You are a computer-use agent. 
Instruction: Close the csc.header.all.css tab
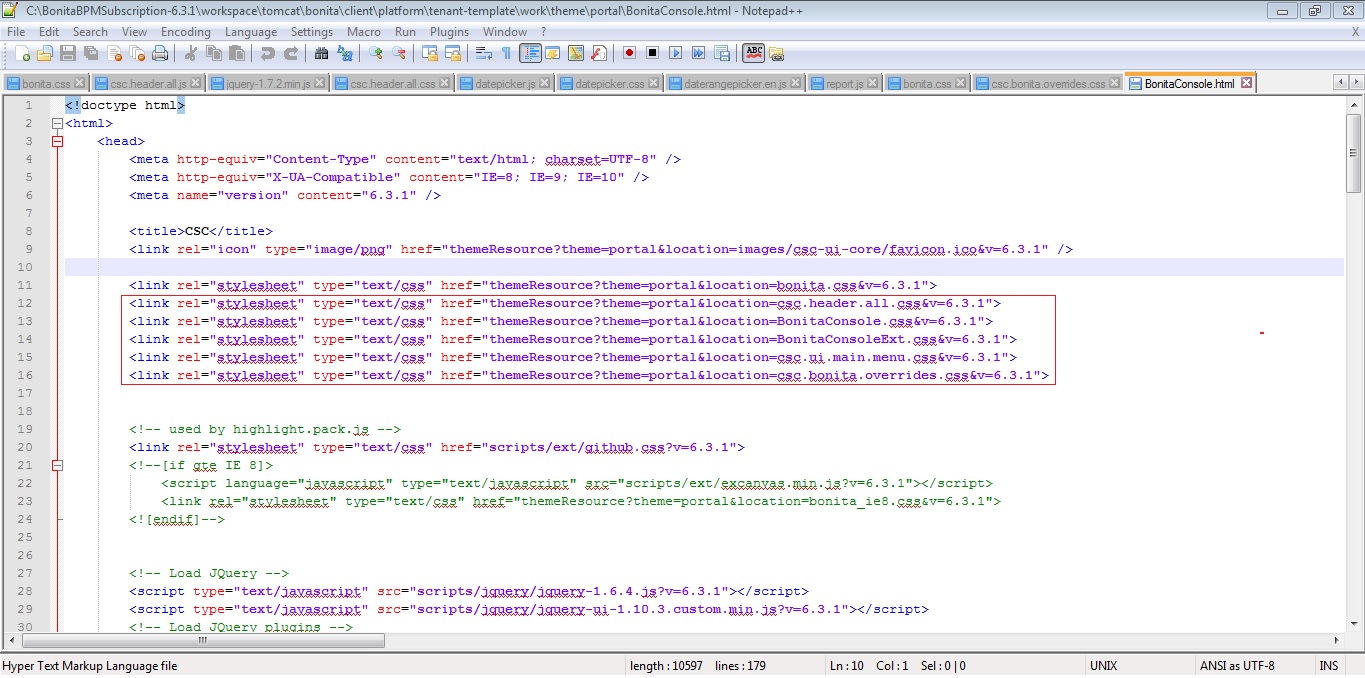tap(445, 84)
